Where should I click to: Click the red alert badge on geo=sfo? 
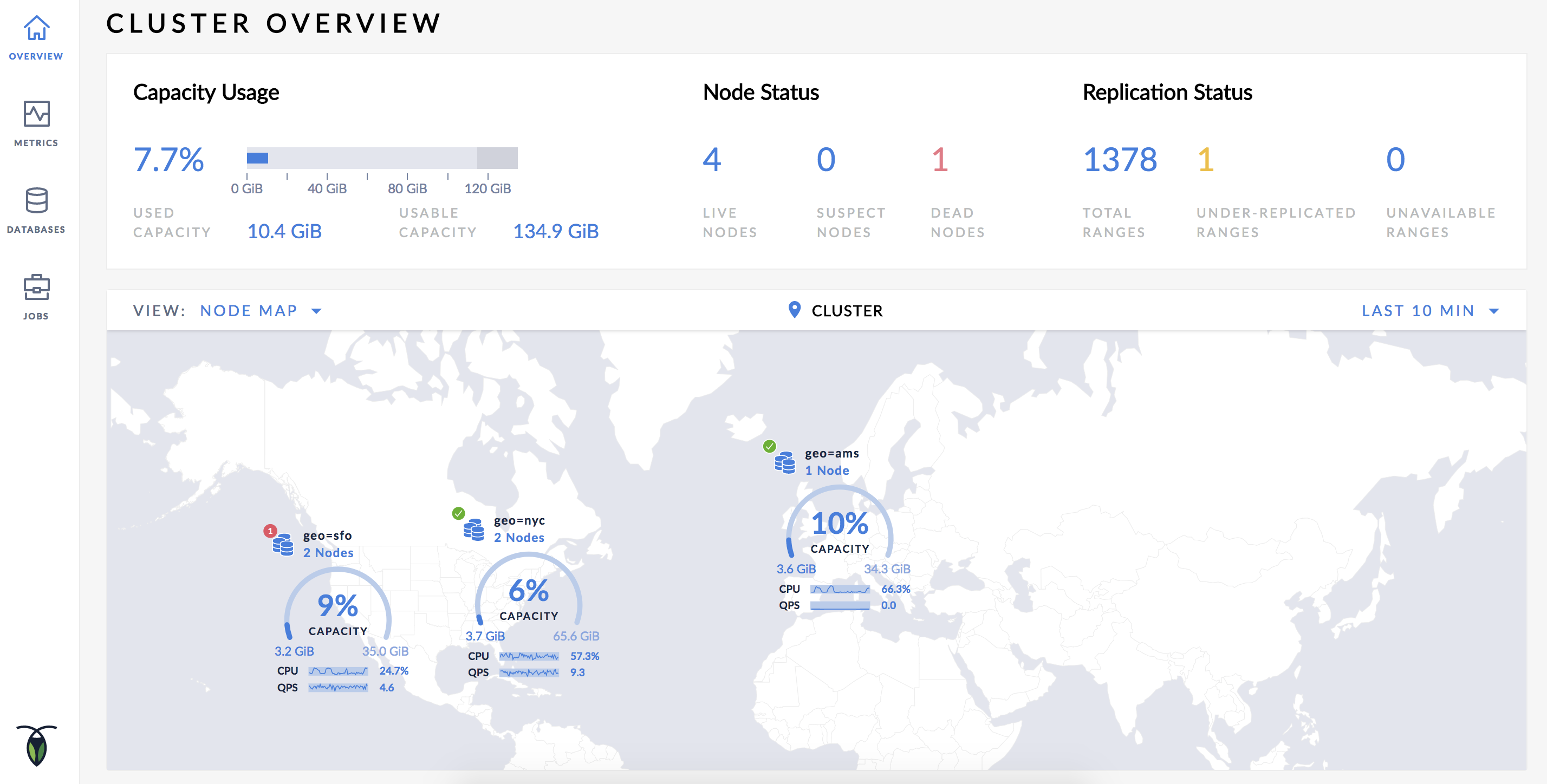270,531
